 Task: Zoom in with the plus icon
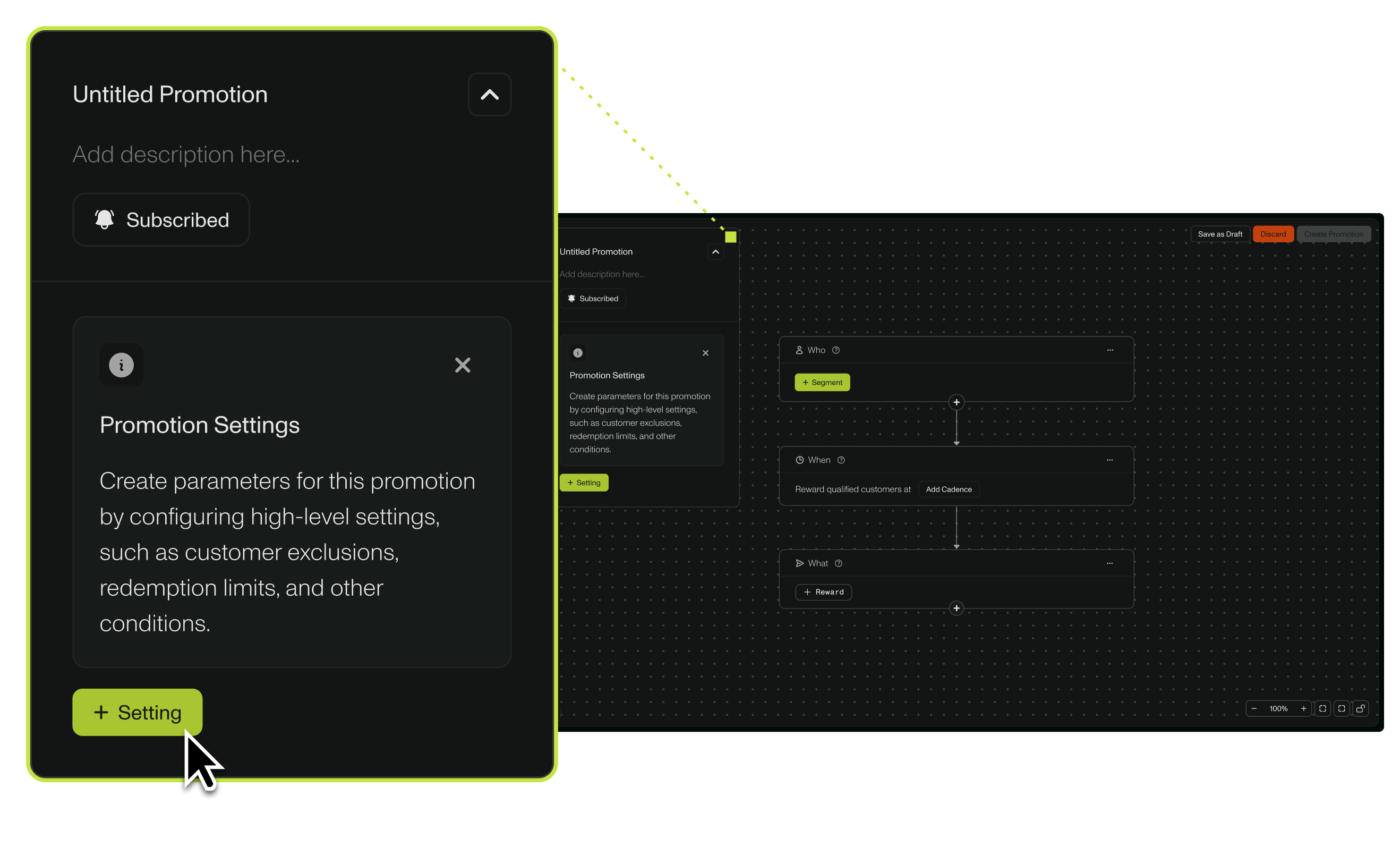click(x=1303, y=708)
